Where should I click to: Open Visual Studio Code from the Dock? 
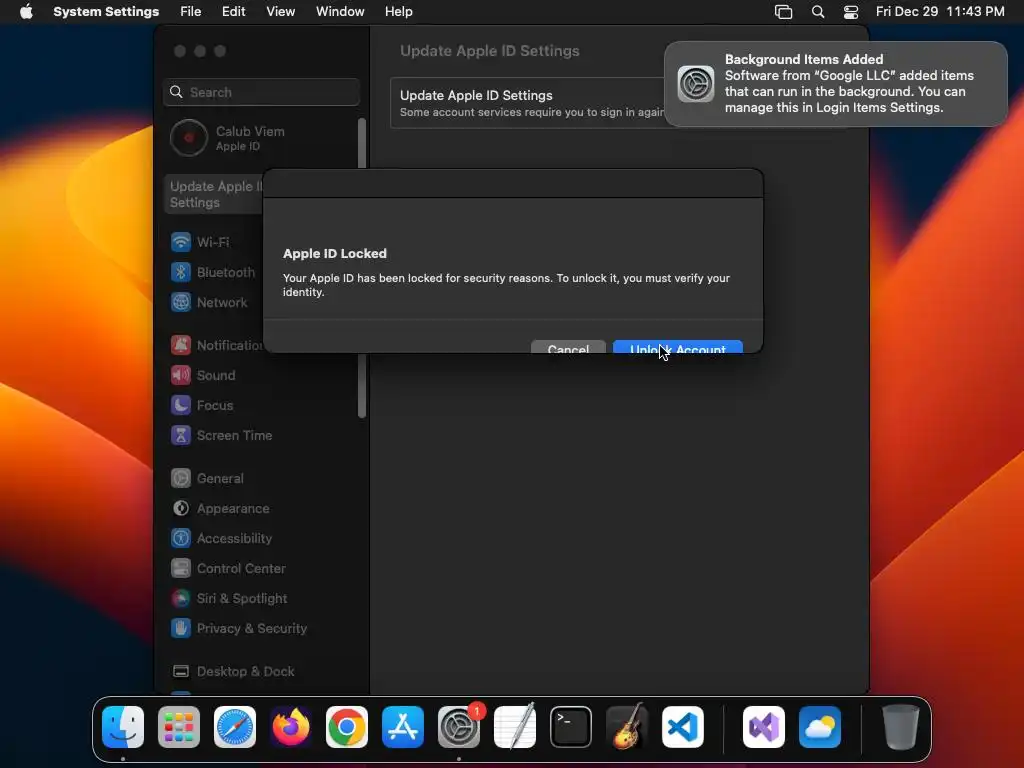[x=683, y=726]
